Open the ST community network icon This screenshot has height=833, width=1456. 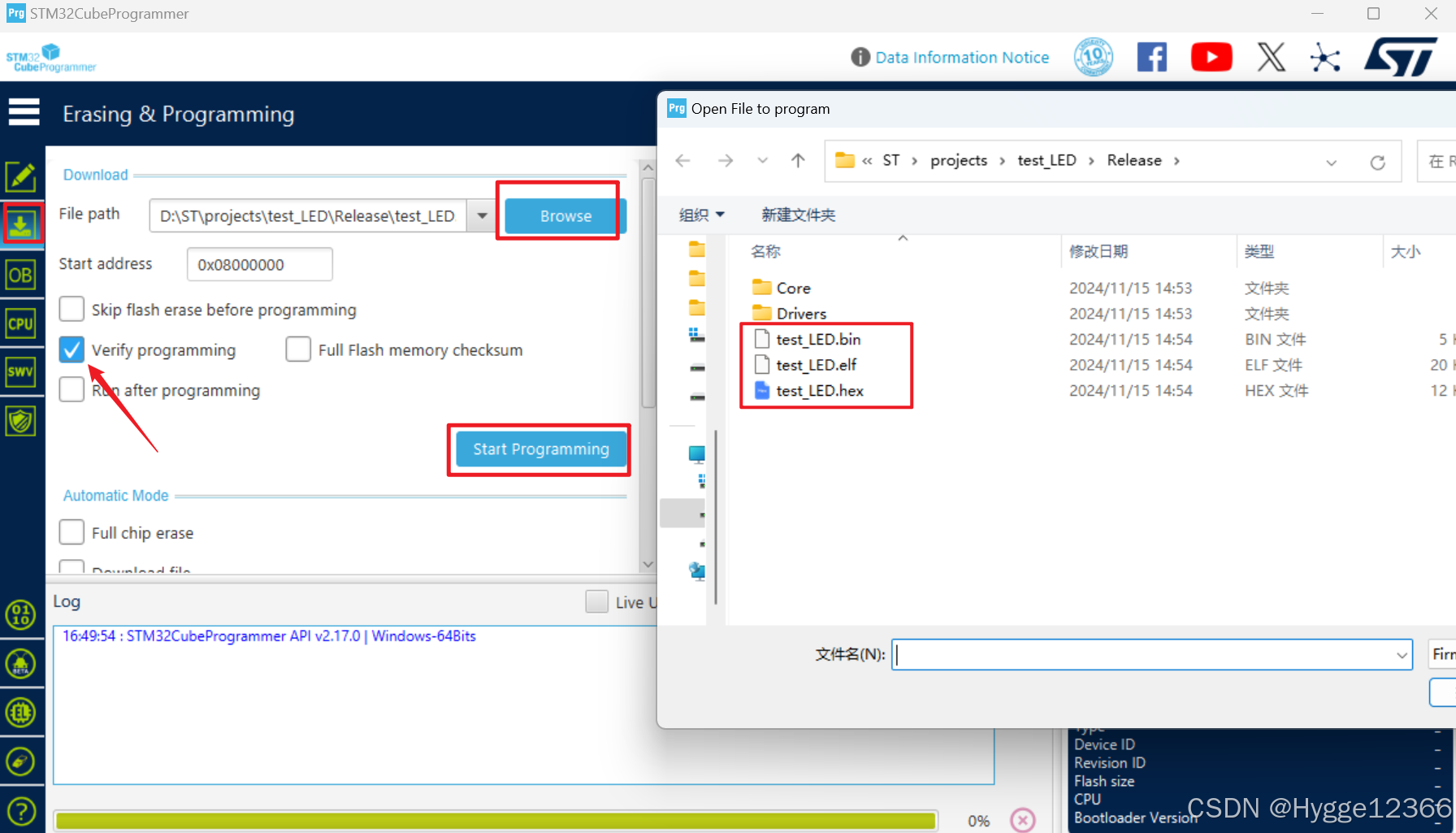(x=1325, y=57)
